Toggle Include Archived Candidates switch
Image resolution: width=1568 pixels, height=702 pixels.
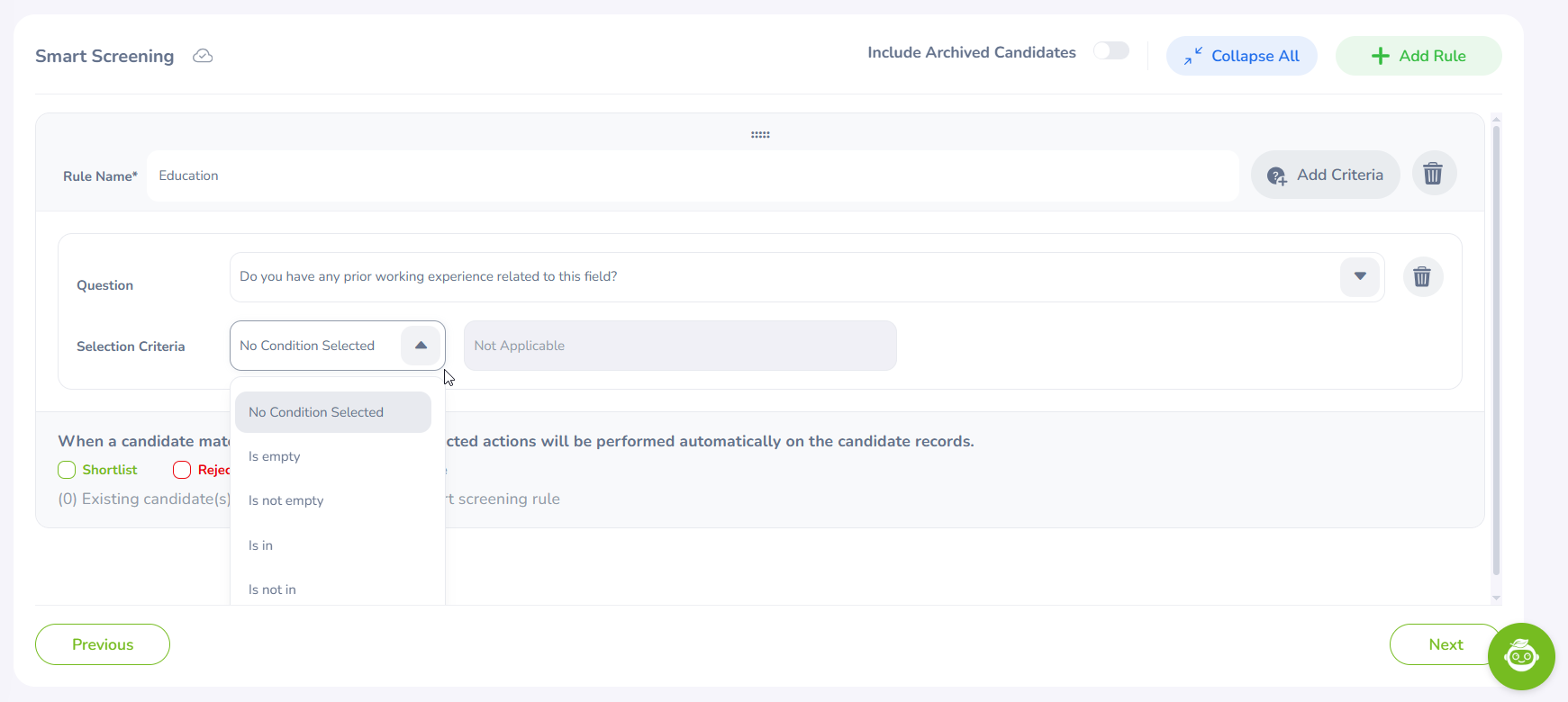click(x=1110, y=51)
